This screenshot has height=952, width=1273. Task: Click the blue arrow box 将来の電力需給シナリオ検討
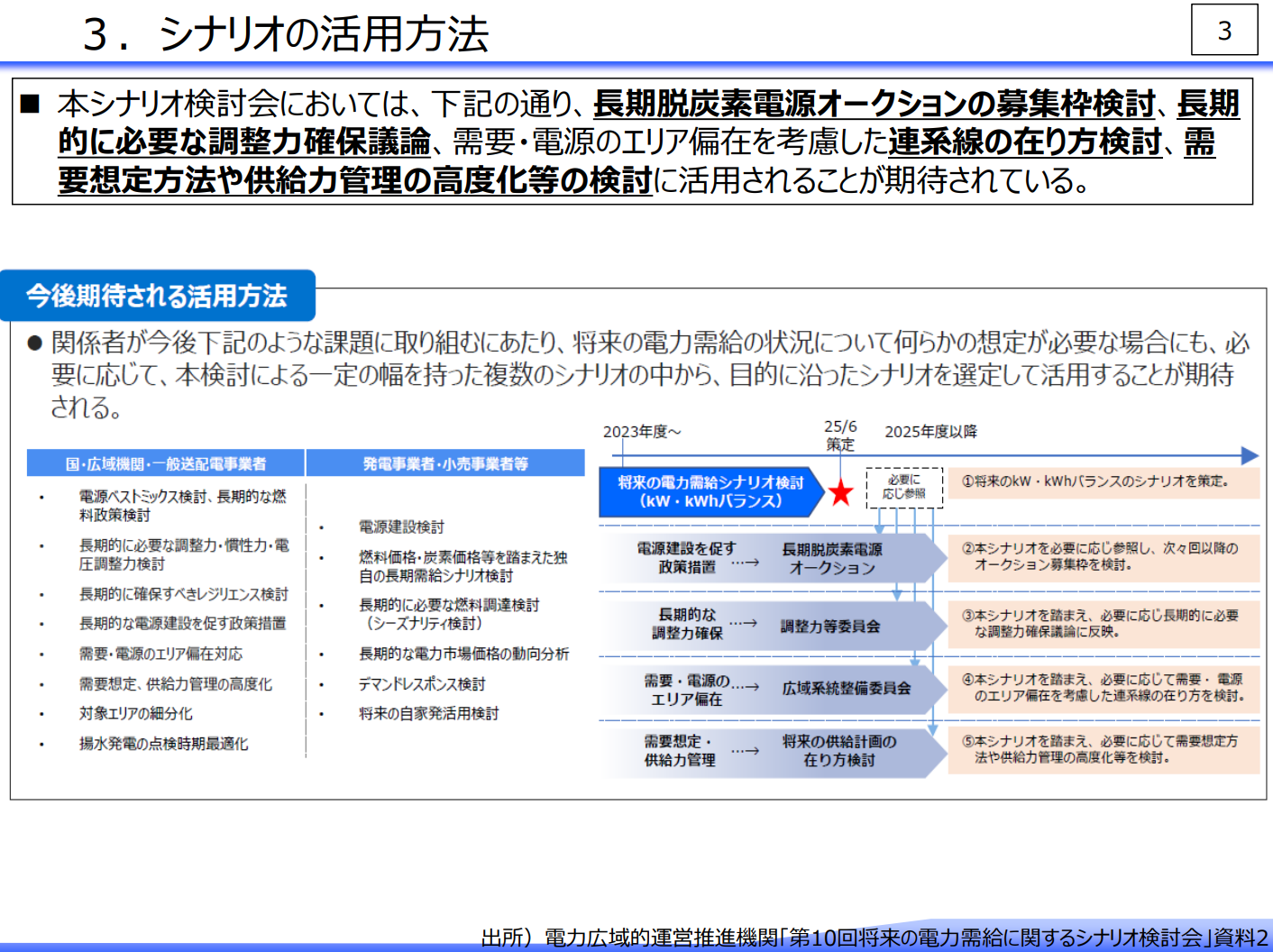pos(710,492)
